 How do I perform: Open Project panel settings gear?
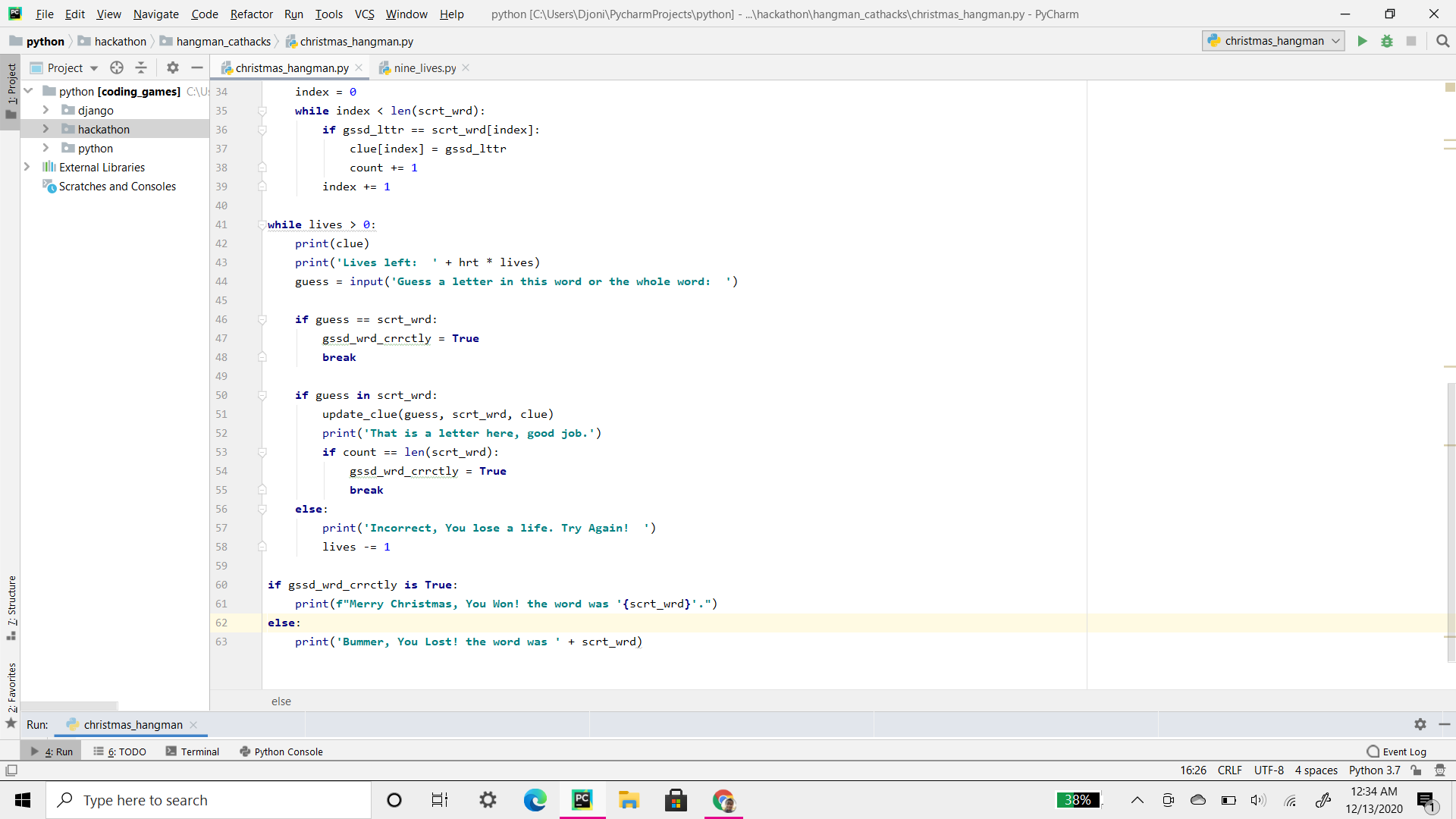pos(173,67)
